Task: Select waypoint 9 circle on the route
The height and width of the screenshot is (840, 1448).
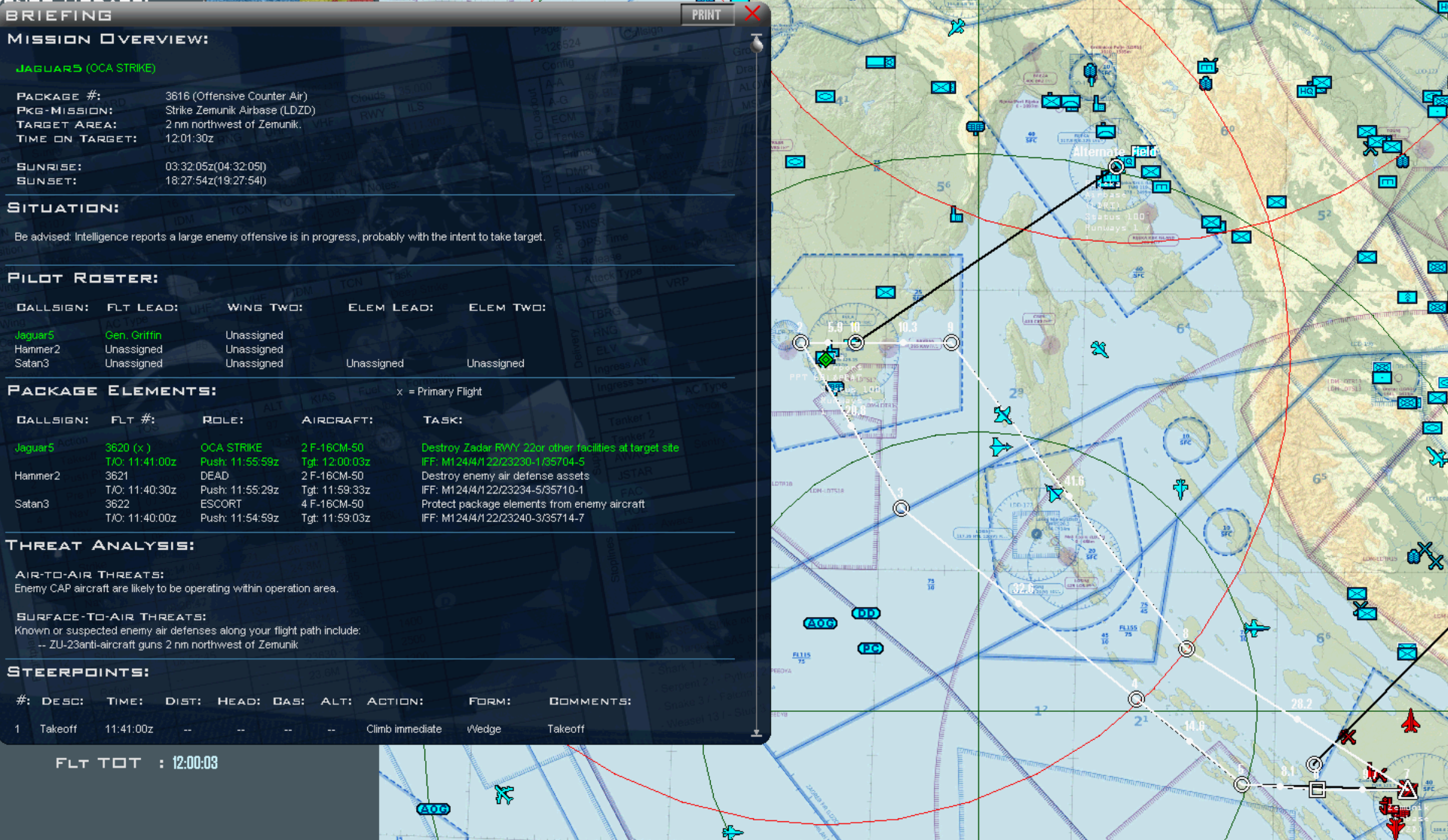Action: tap(951, 343)
